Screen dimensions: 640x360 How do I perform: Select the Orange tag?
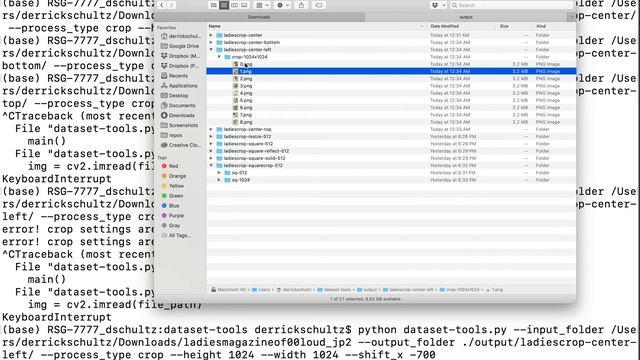(x=173, y=176)
